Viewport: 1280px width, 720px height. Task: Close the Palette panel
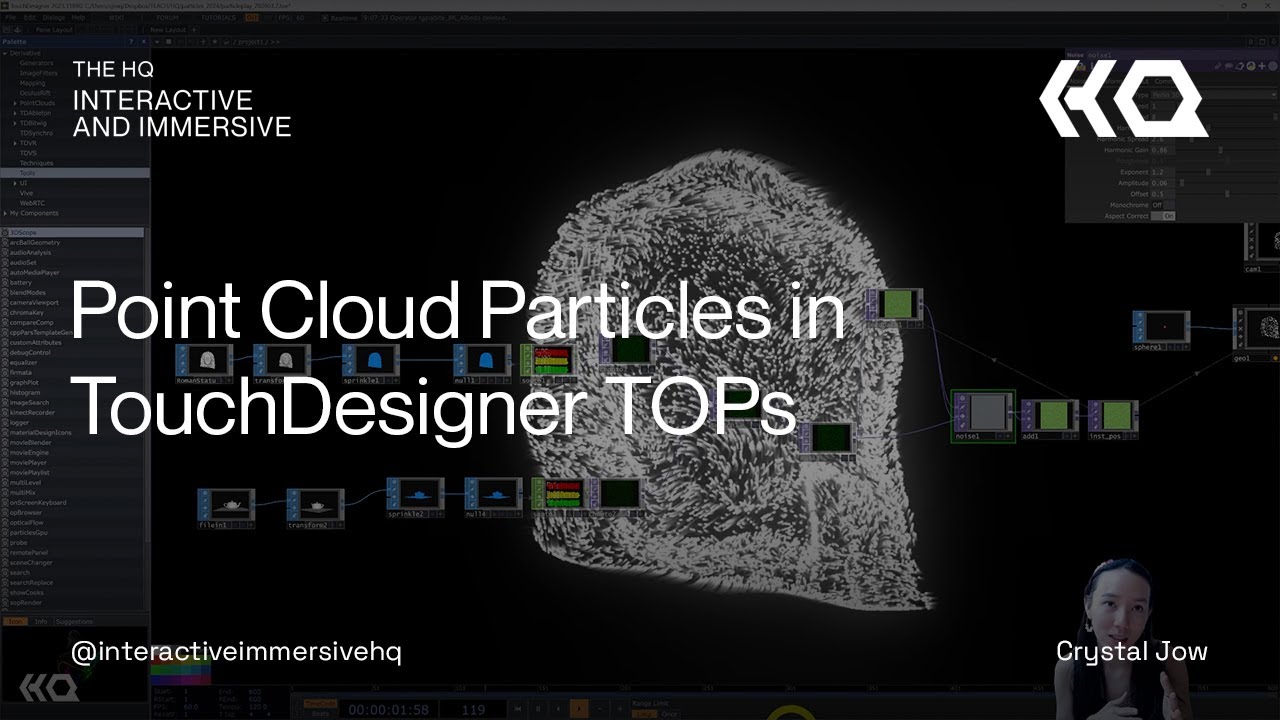(x=144, y=42)
